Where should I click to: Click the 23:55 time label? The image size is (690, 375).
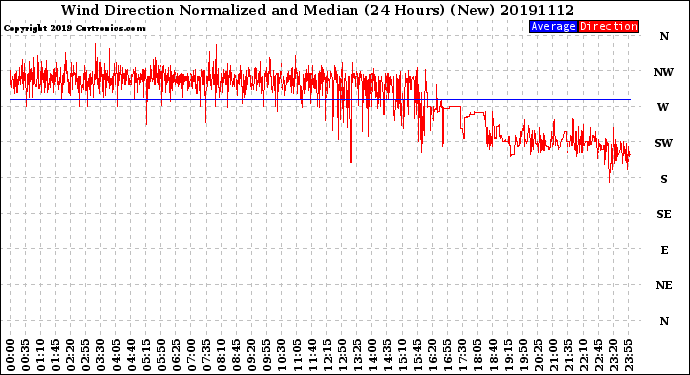pyautogui.click(x=628, y=355)
